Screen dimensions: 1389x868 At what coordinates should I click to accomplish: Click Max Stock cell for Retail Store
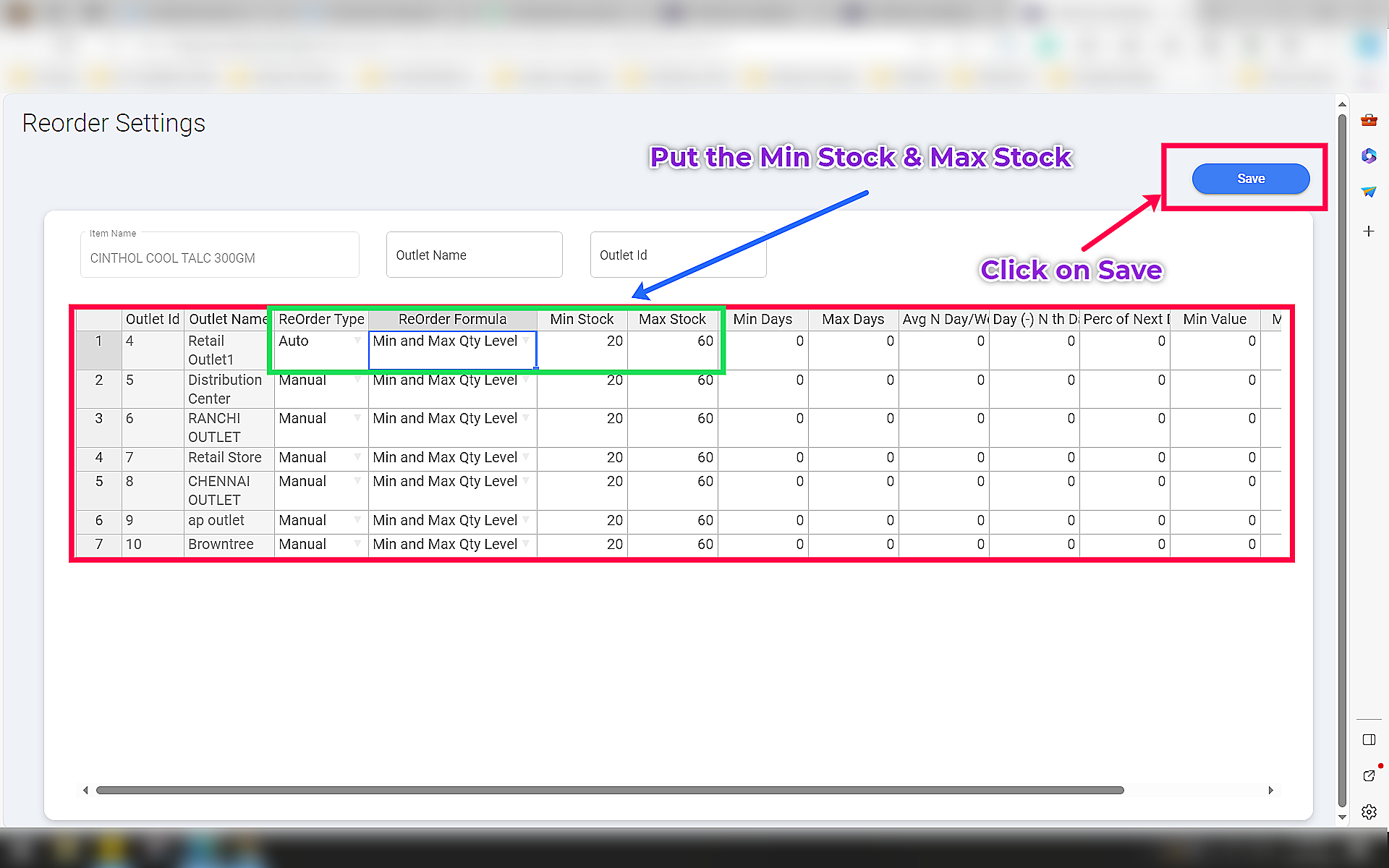(673, 458)
